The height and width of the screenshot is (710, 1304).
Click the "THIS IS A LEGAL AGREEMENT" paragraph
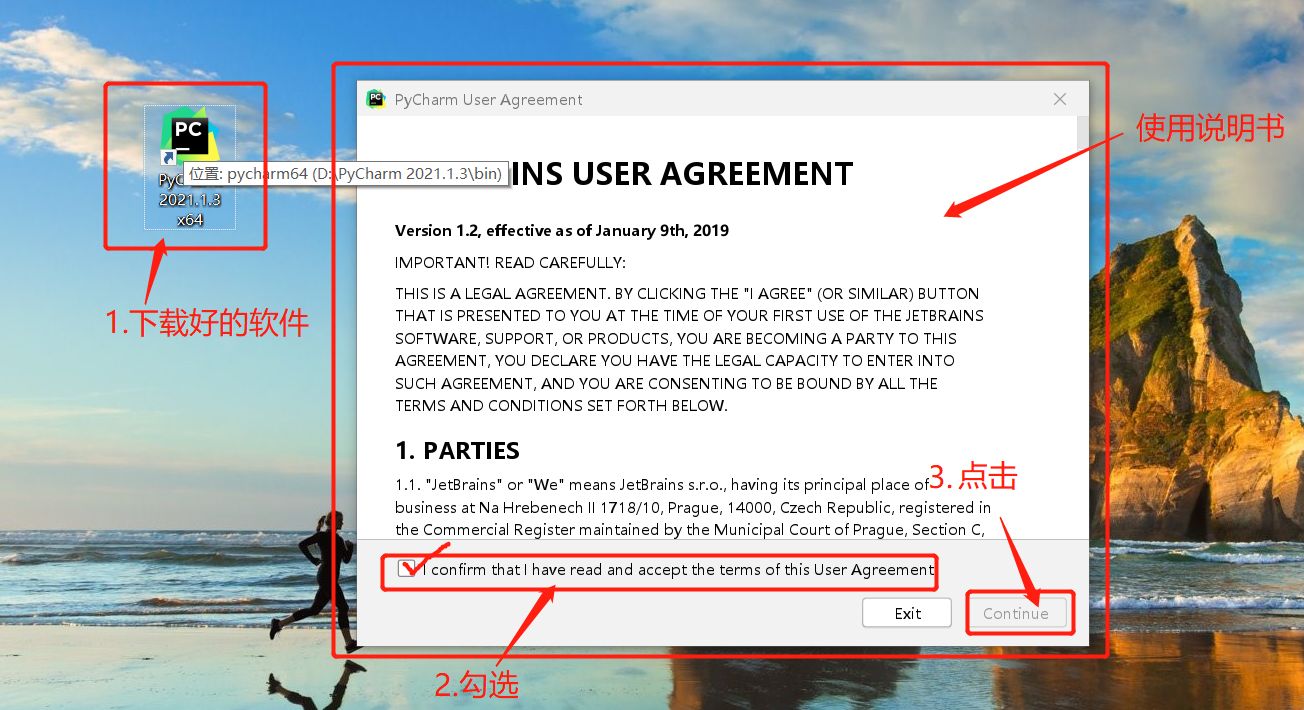689,349
